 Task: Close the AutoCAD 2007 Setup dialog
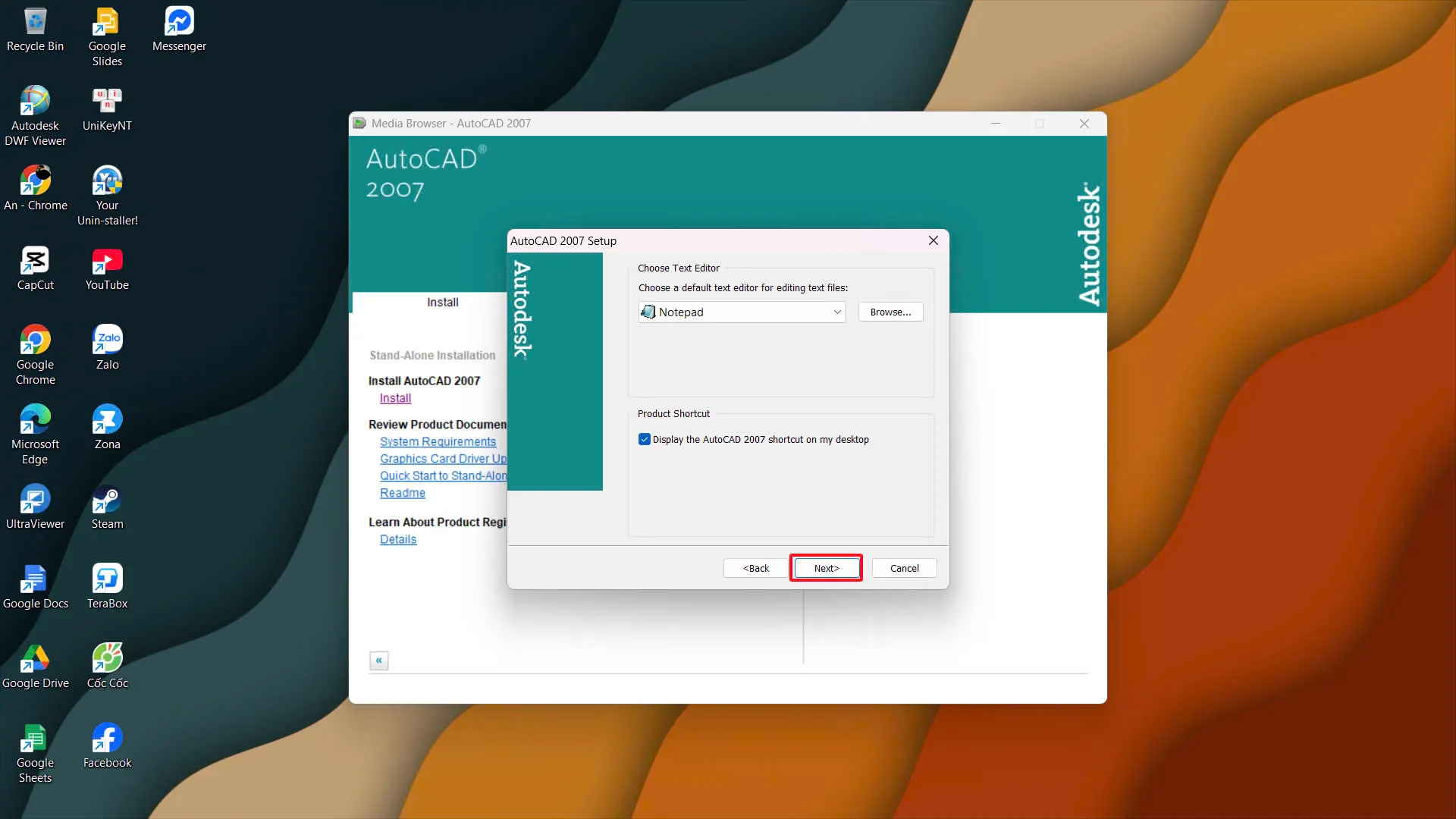click(x=933, y=240)
